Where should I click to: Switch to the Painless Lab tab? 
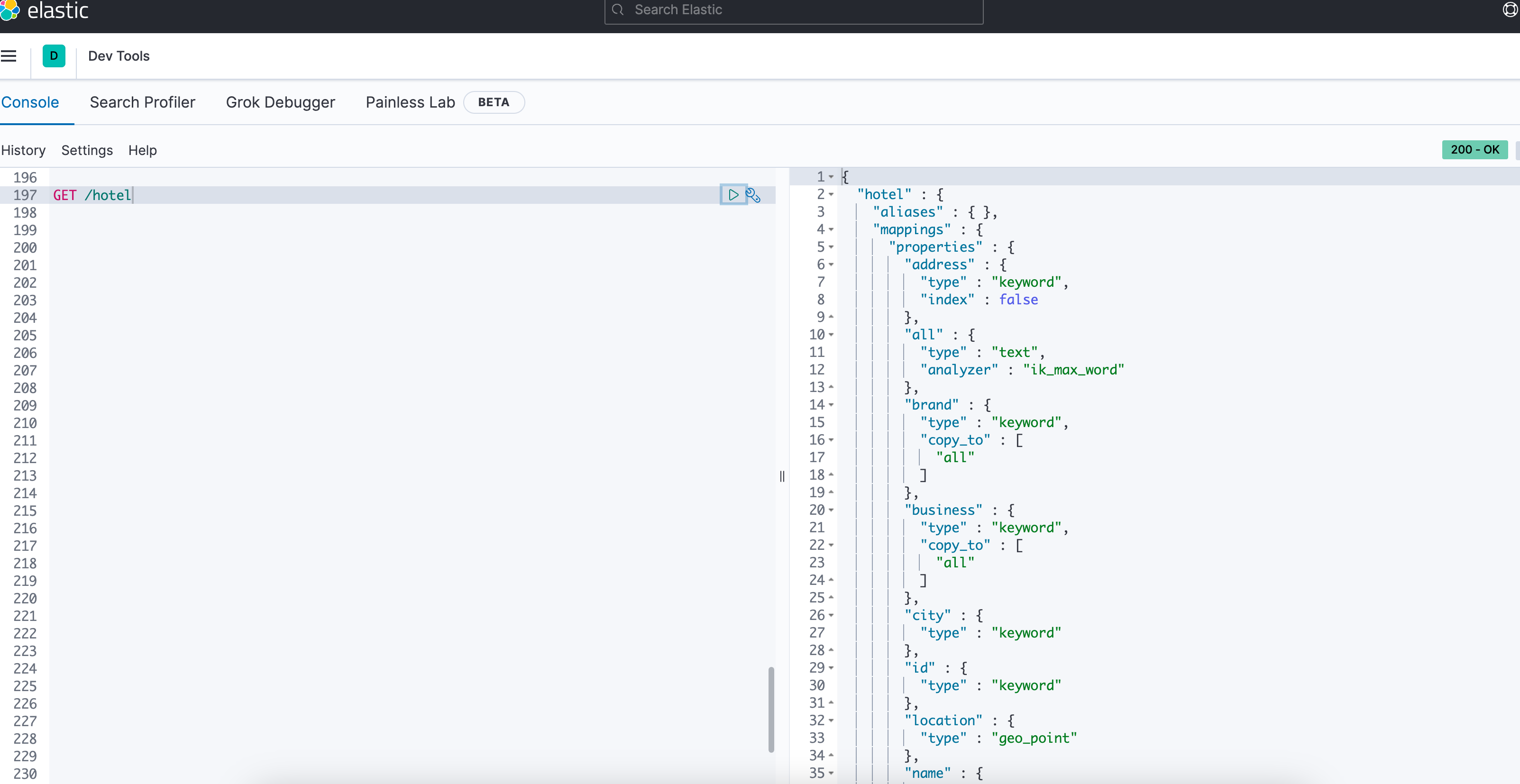point(410,102)
